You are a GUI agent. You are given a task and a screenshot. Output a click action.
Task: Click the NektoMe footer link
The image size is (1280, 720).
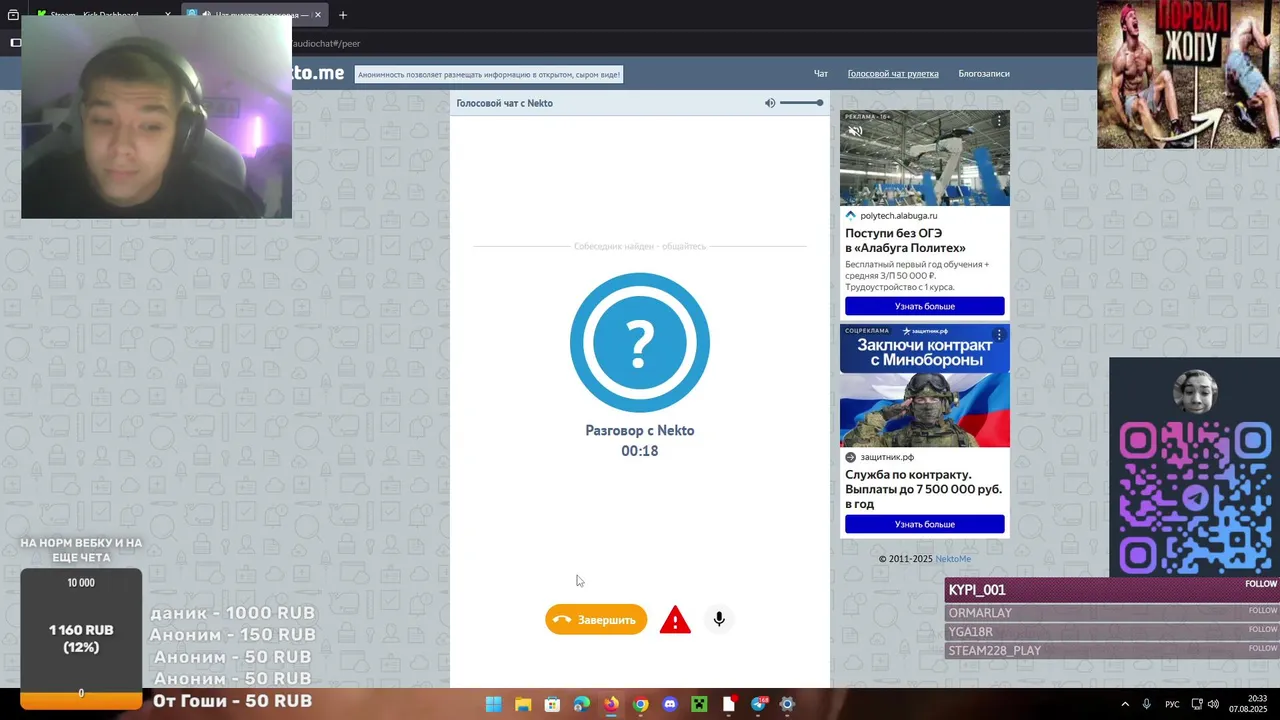coord(953,559)
